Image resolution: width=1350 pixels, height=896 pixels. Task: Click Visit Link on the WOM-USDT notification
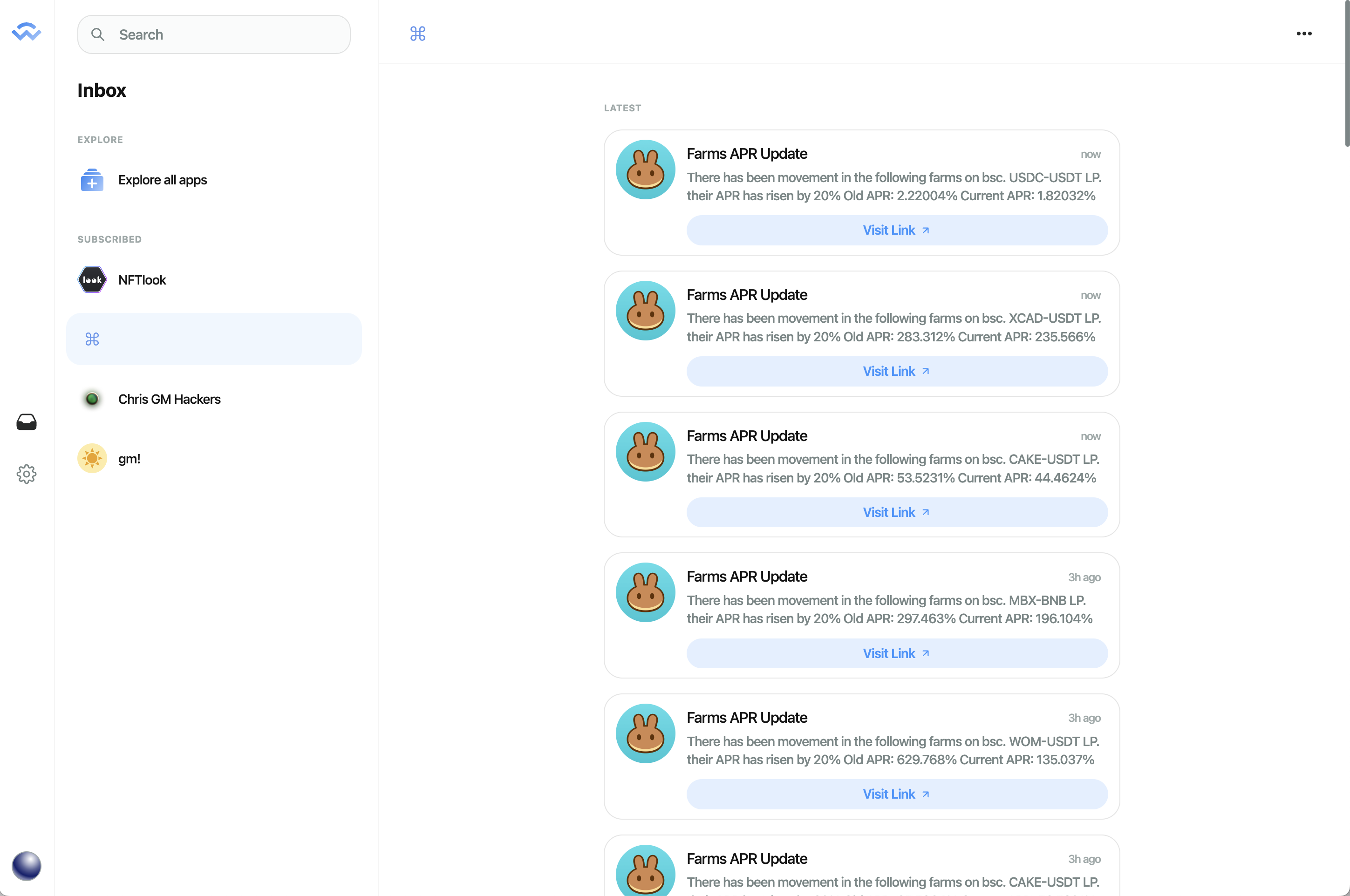pos(896,794)
